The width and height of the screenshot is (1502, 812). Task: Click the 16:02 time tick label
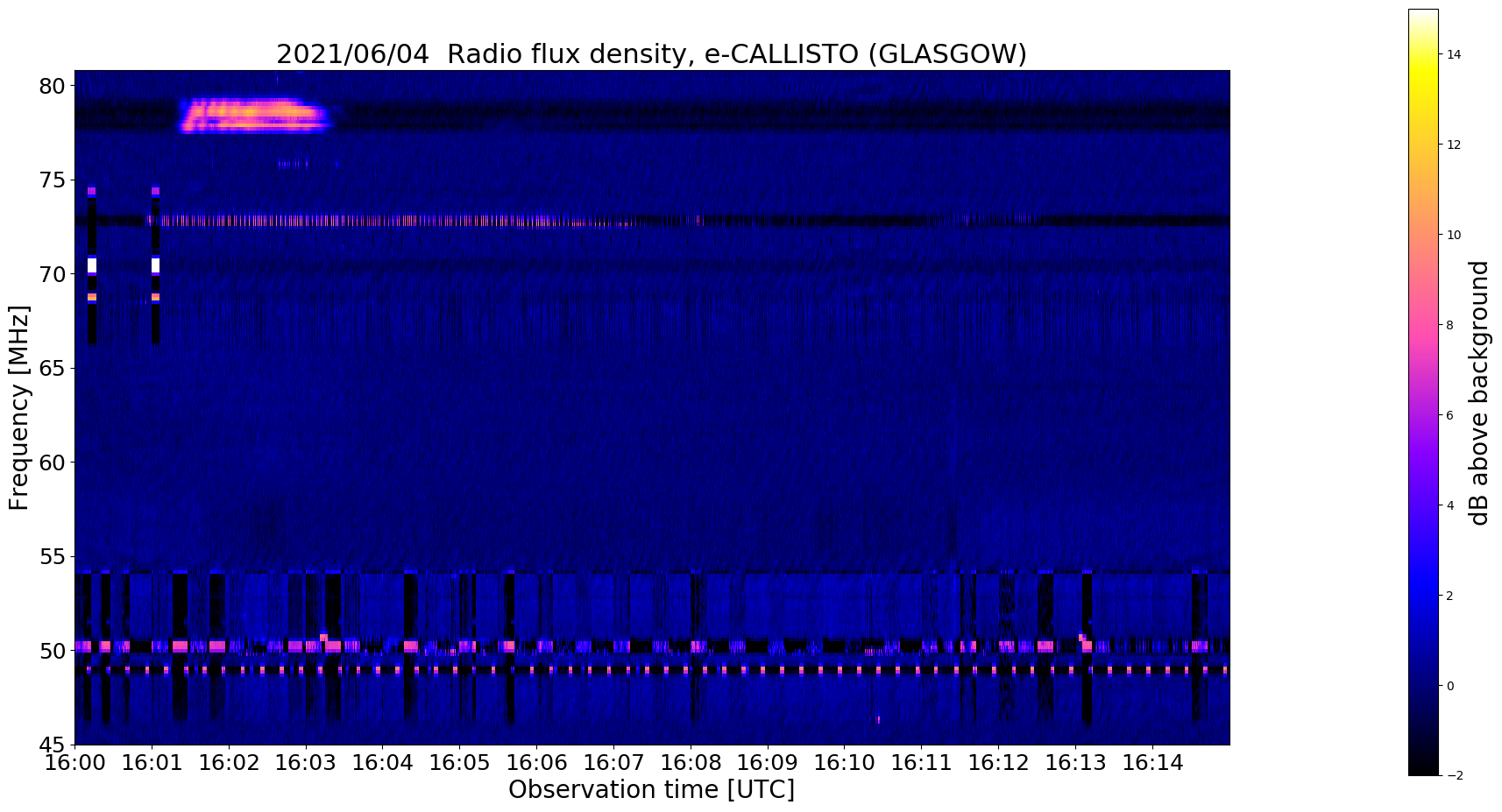(229, 762)
